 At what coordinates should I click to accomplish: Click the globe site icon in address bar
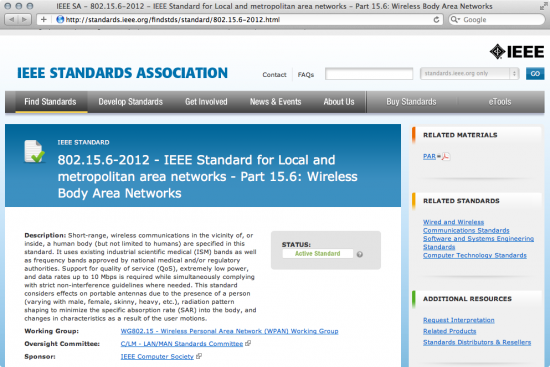pos(60,19)
